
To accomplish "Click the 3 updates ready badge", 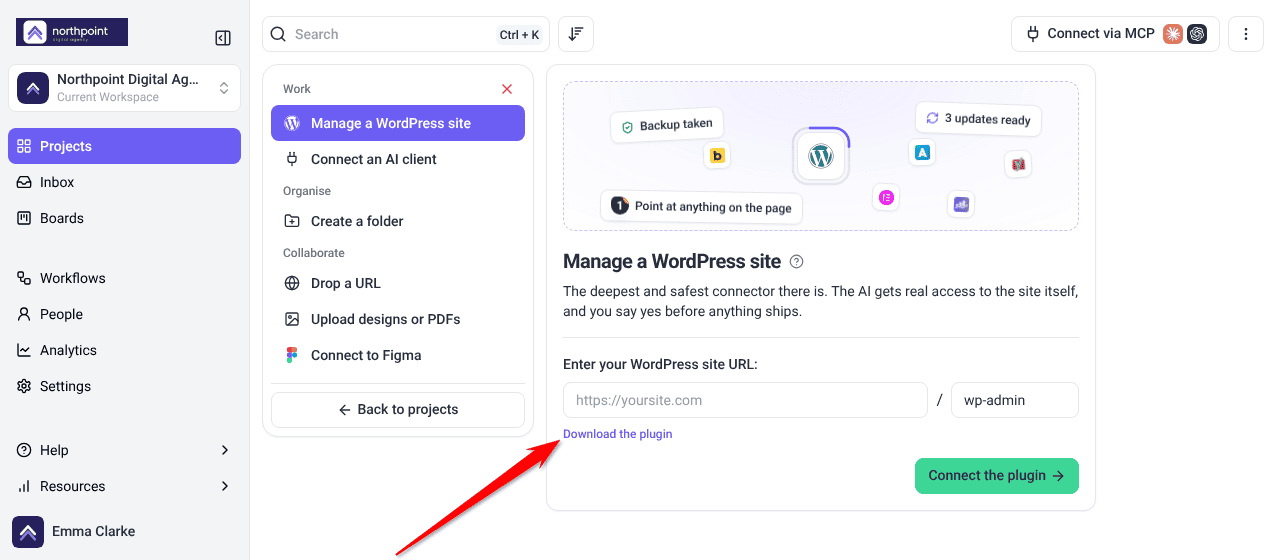I will (979, 119).
